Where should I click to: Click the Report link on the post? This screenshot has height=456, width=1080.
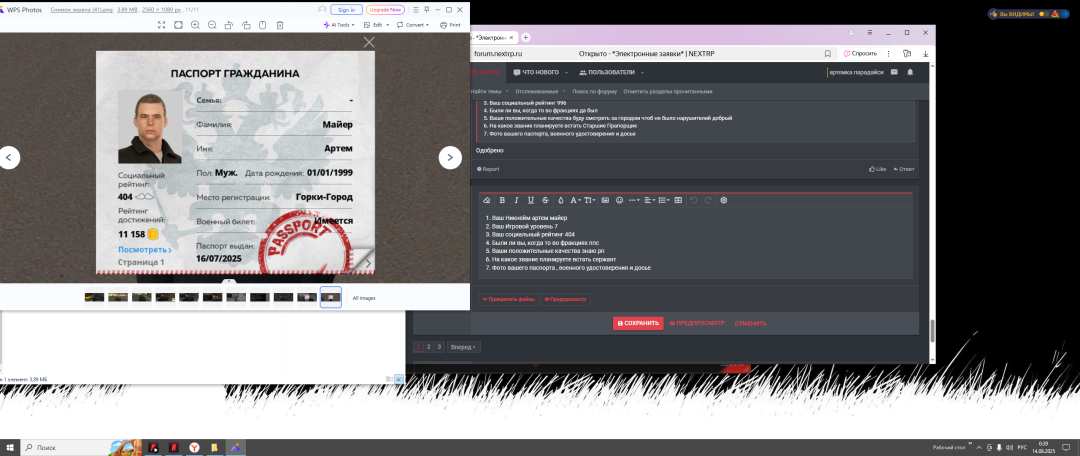tap(488, 169)
